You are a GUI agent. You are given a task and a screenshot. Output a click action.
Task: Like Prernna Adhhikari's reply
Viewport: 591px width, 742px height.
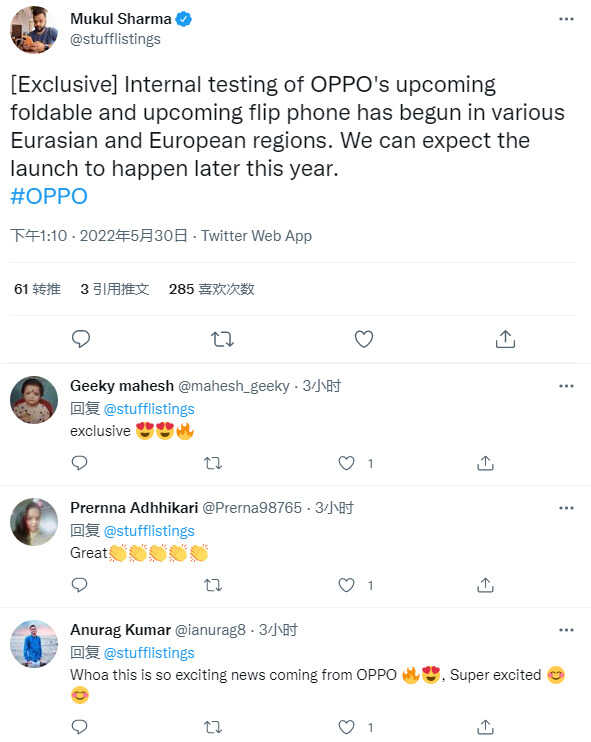[x=346, y=585]
